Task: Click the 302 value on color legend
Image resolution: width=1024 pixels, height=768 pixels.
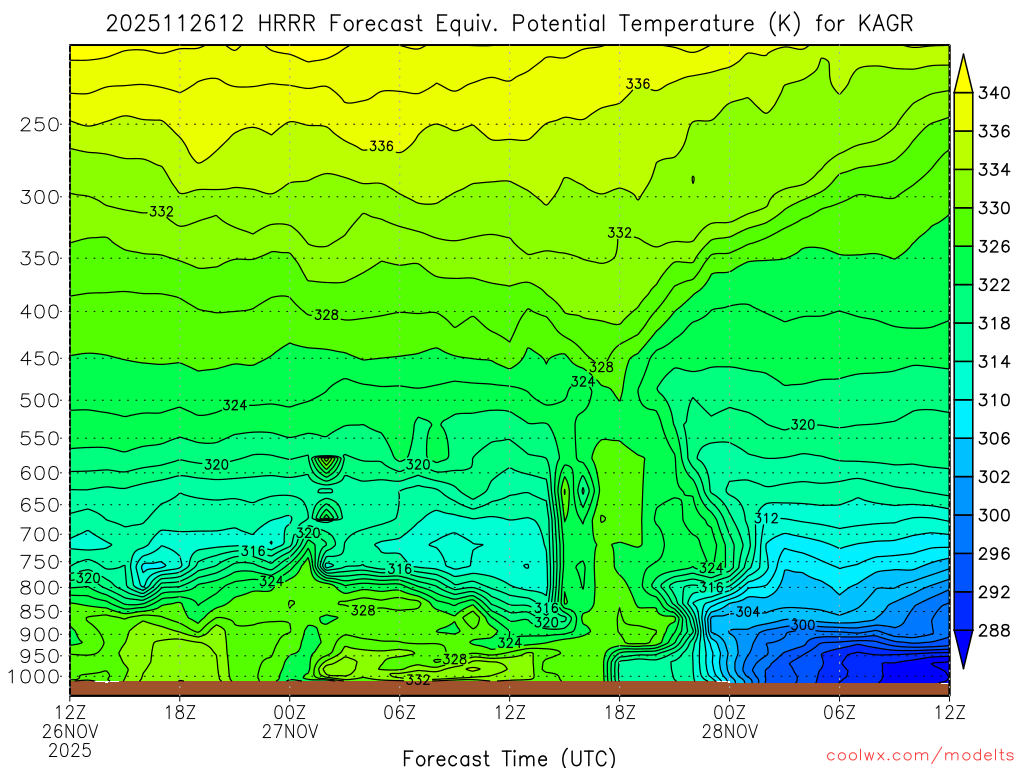Action: click(994, 477)
